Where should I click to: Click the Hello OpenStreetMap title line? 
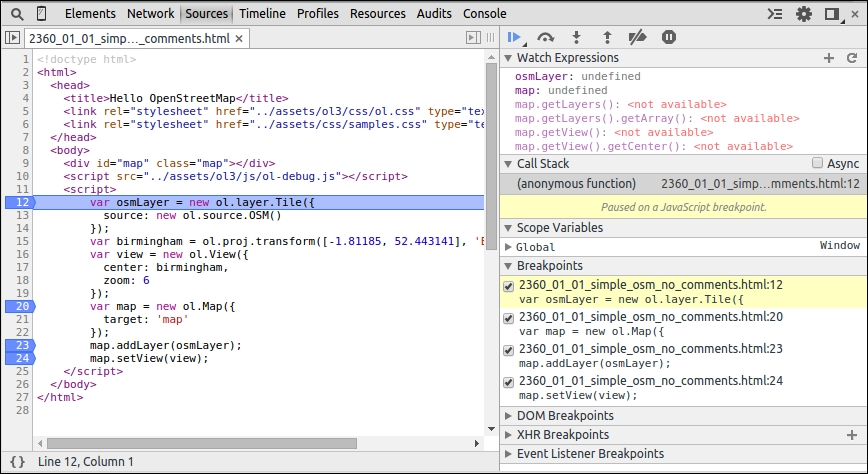pyautogui.click(x=175, y=98)
